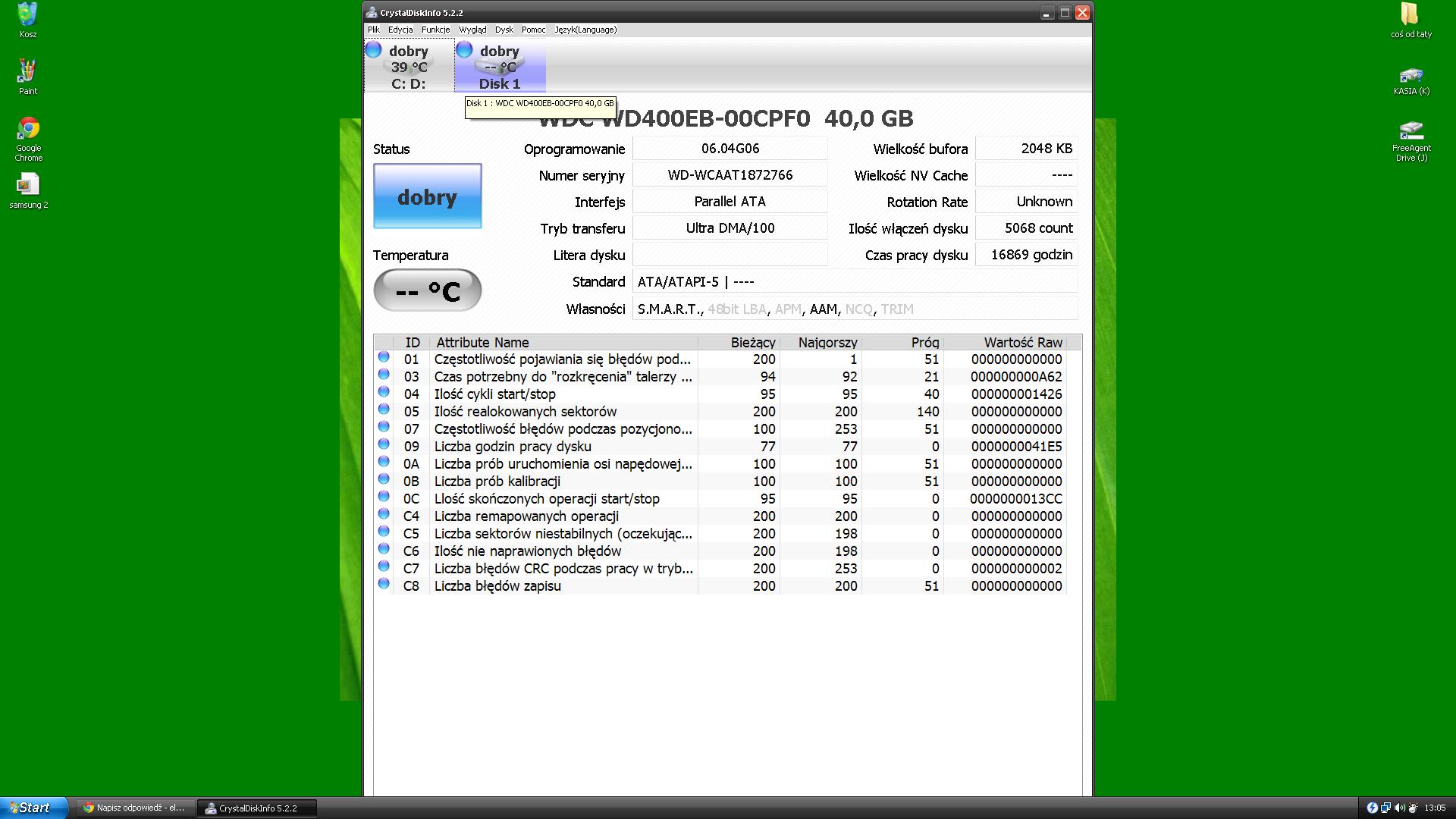The image size is (1456, 819).
Task: Click the firmware field 06.04G06
Action: click(x=730, y=149)
